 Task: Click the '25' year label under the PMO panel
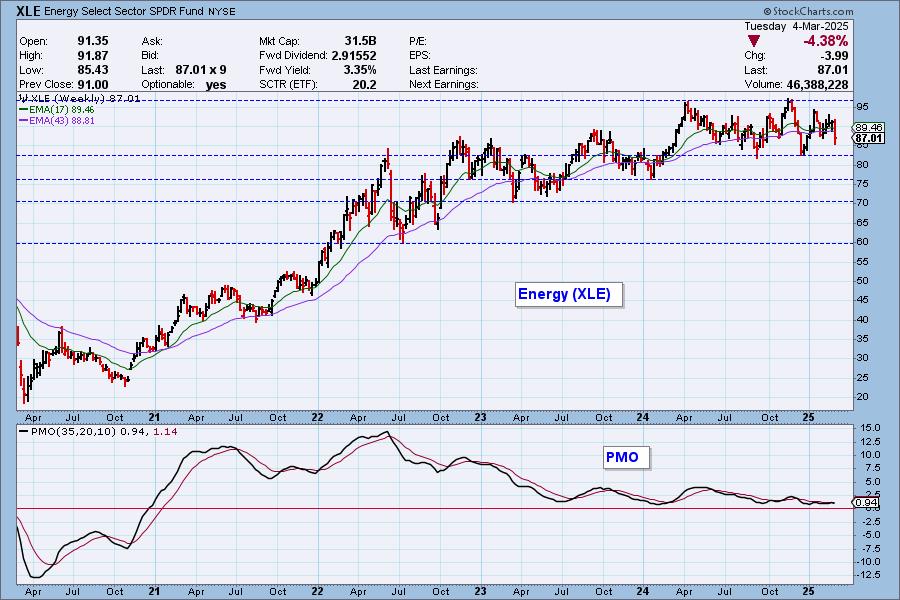coord(808,591)
